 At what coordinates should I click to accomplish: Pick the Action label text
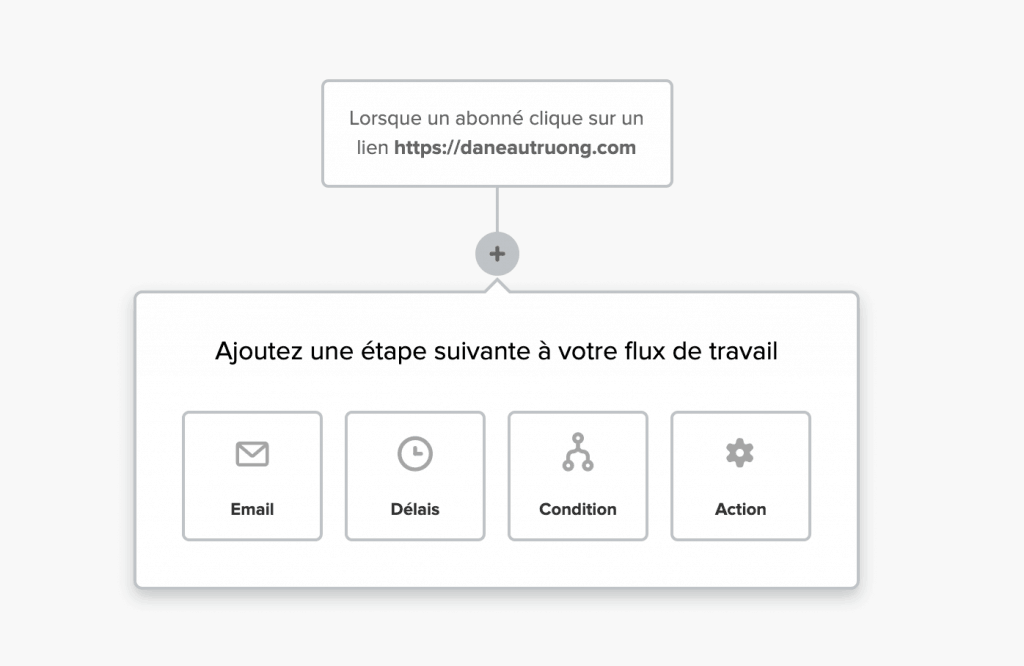(x=740, y=509)
